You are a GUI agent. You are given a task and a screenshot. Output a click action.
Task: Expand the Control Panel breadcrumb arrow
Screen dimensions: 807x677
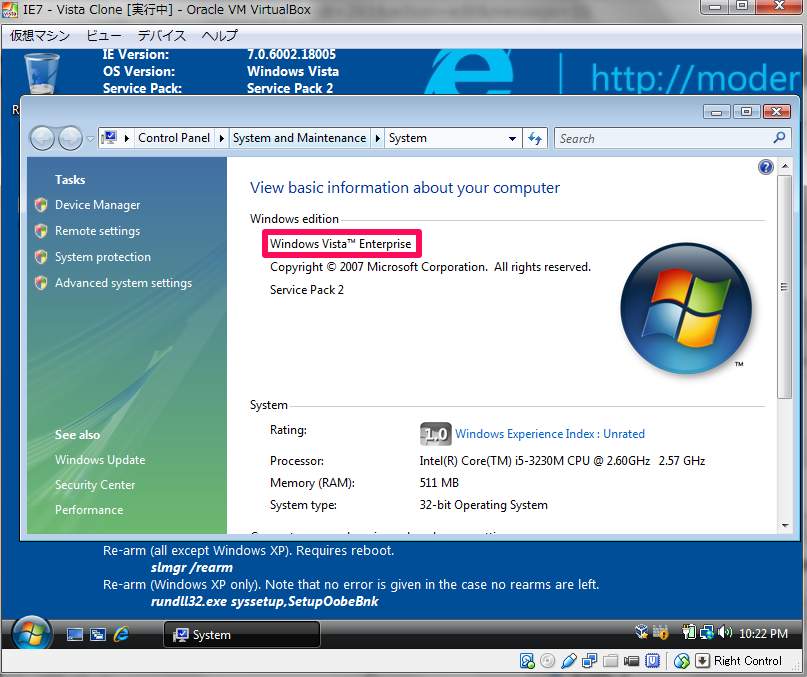[x=224, y=139]
